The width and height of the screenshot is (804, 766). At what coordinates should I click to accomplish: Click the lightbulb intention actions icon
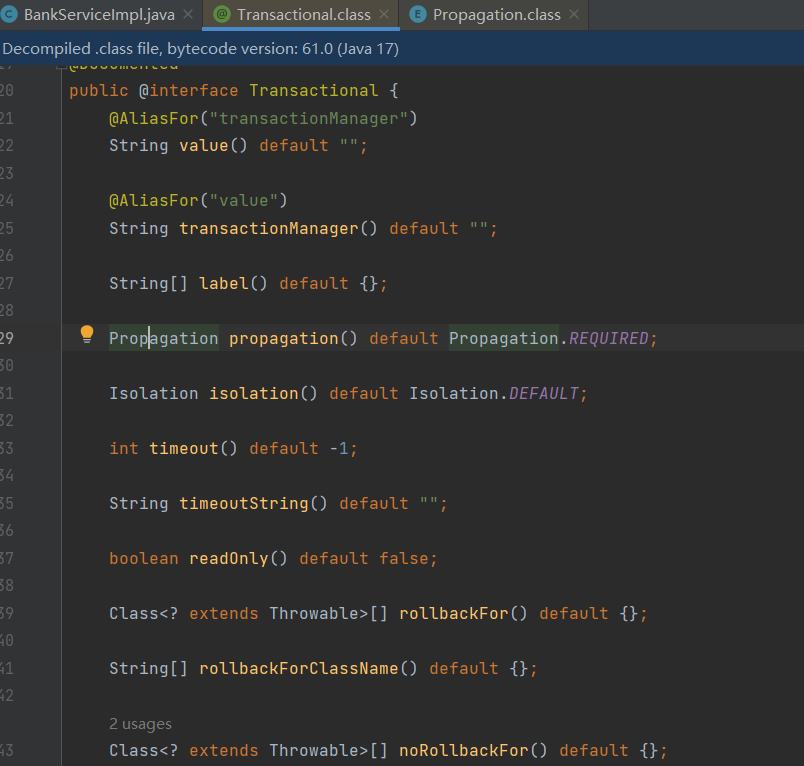[87, 334]
